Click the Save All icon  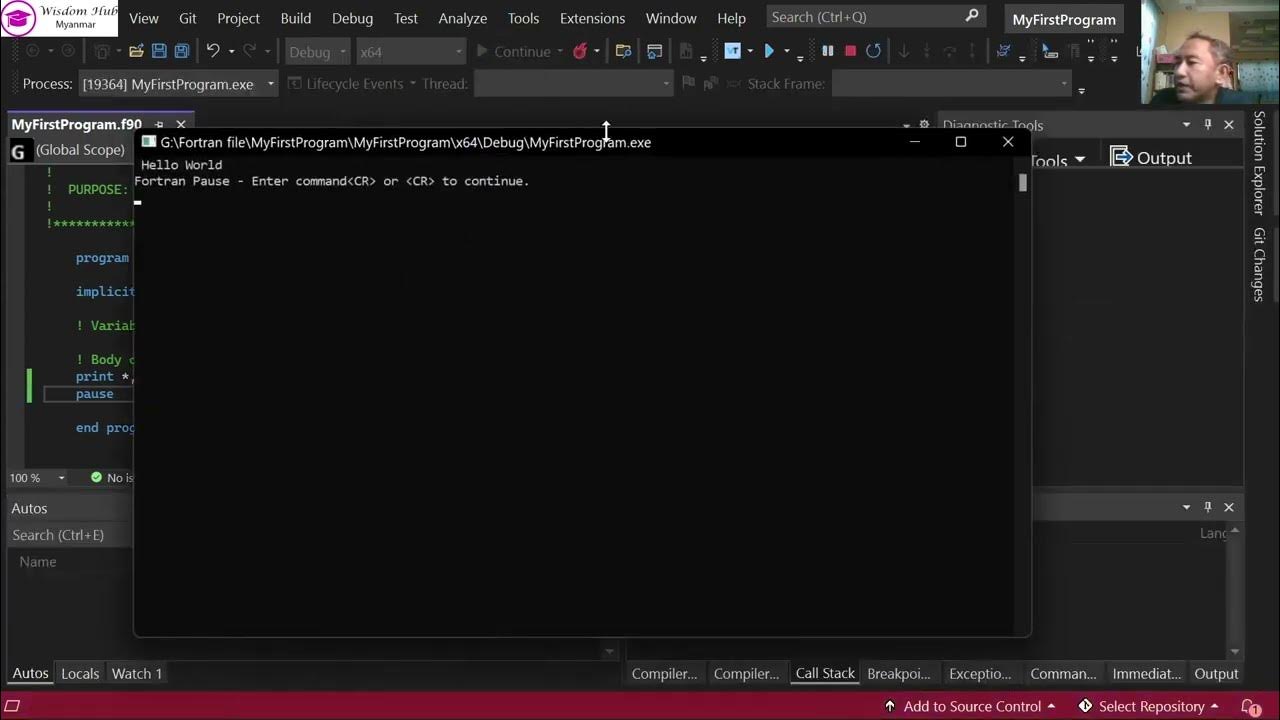[x=182, y=51]
